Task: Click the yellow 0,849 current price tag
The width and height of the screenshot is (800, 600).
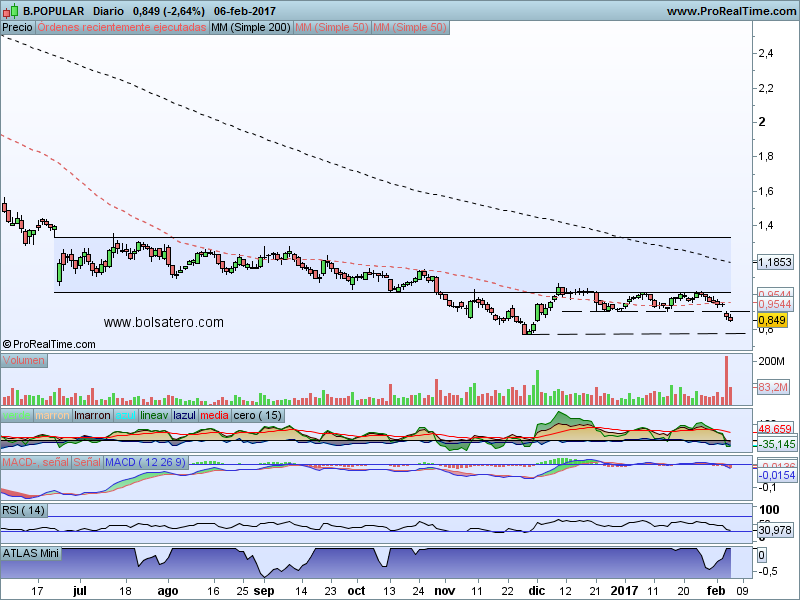Action: click(772, 320)
